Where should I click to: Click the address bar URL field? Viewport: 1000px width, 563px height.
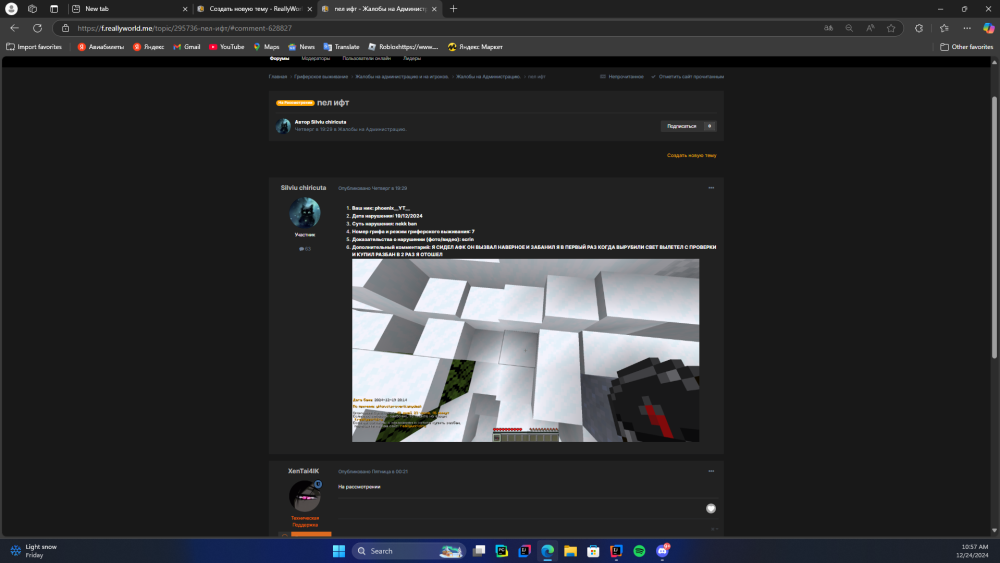tap(446, 28)
